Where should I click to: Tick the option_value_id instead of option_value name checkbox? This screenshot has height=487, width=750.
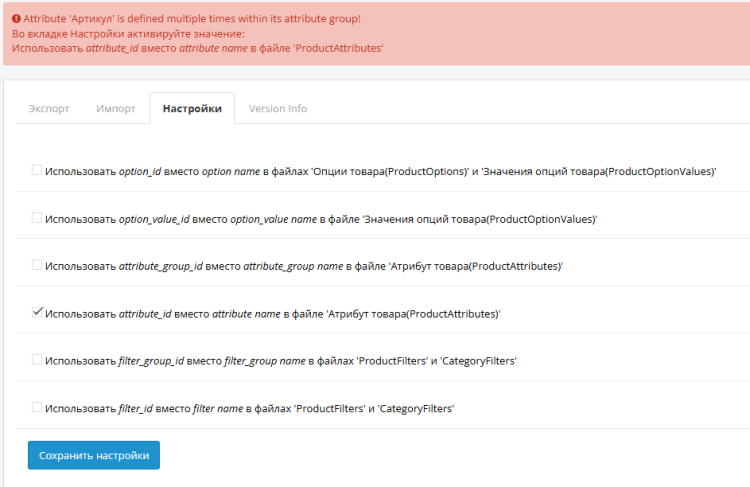click(37, 218)
